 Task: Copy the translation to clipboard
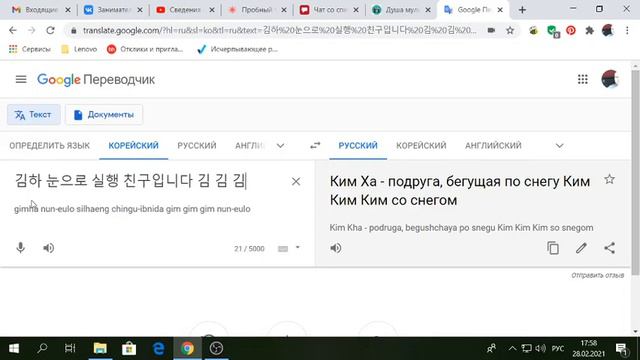[x=553, y=248]
